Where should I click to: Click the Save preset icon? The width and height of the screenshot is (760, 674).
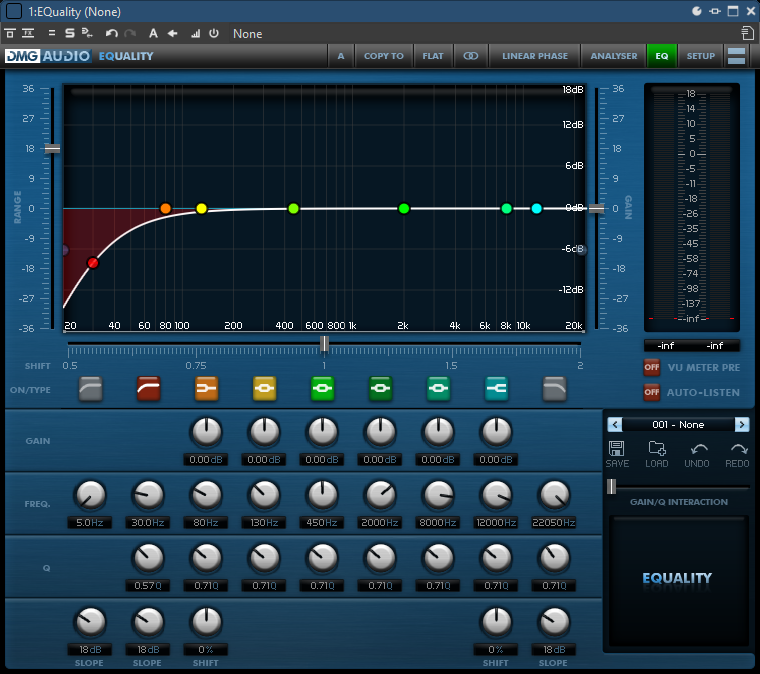[617, 449]
